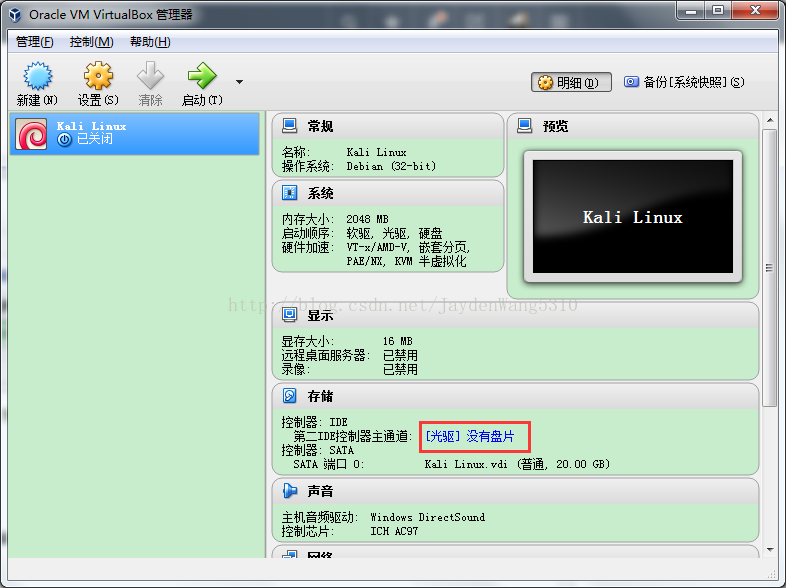Click the 预览 section monitor icon
The width and height of the screenshot is (786, 588).
pyautogui.click(x=524, y=125)
